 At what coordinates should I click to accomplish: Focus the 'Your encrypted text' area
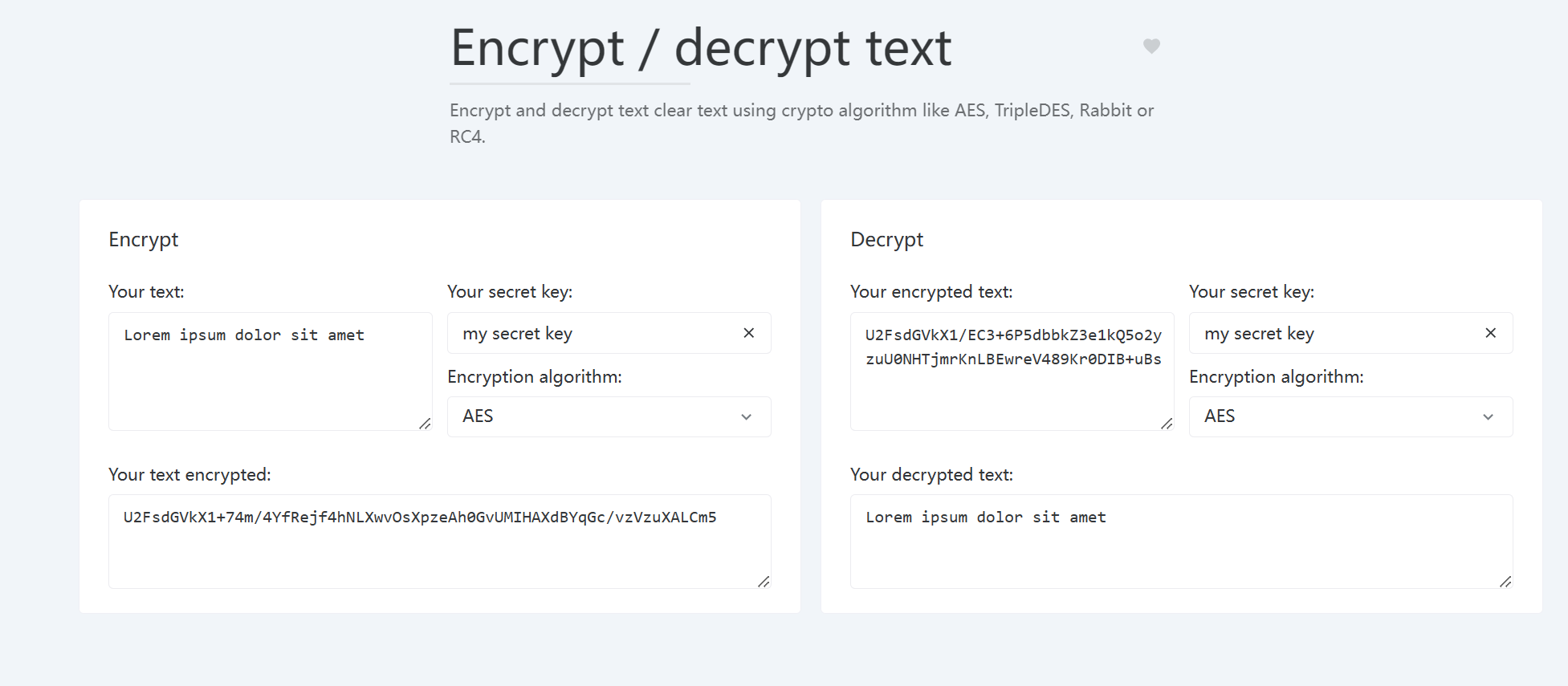pos(1012,393)
